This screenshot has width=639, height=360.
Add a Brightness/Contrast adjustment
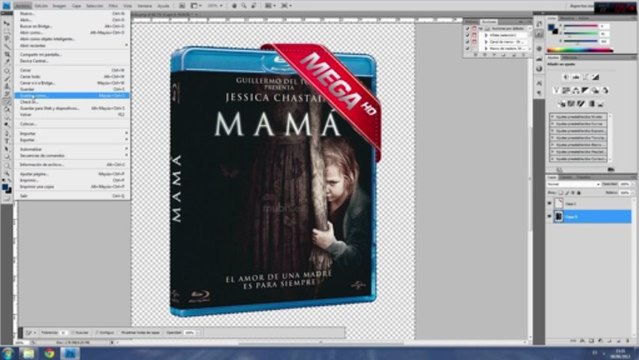coord(566,77)
